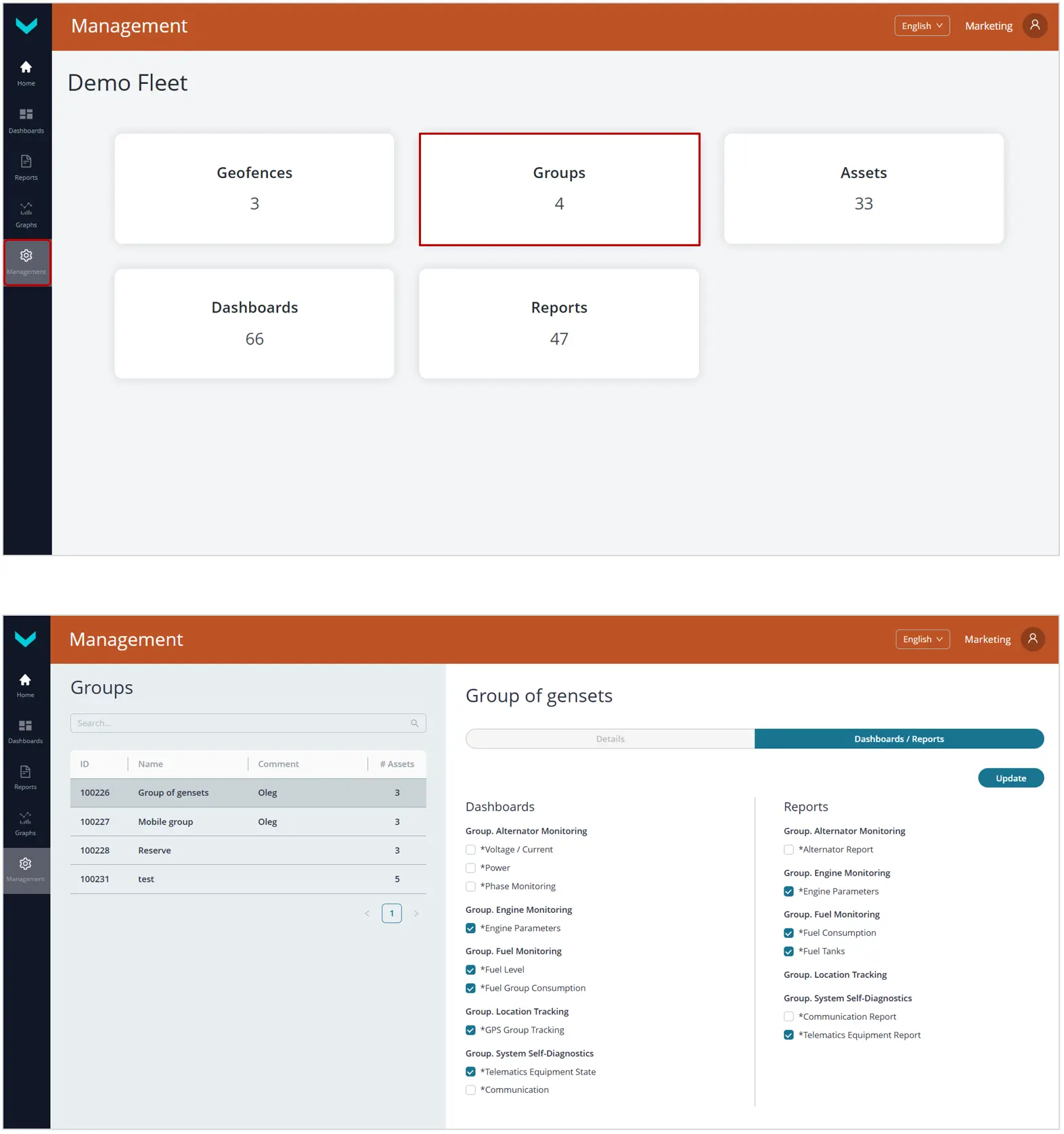Uncheck the *Fuel Level dashboard checkbox
Image resolution: width=1064 pixels, height=1134 pixels.
click(x=470, y=970)
